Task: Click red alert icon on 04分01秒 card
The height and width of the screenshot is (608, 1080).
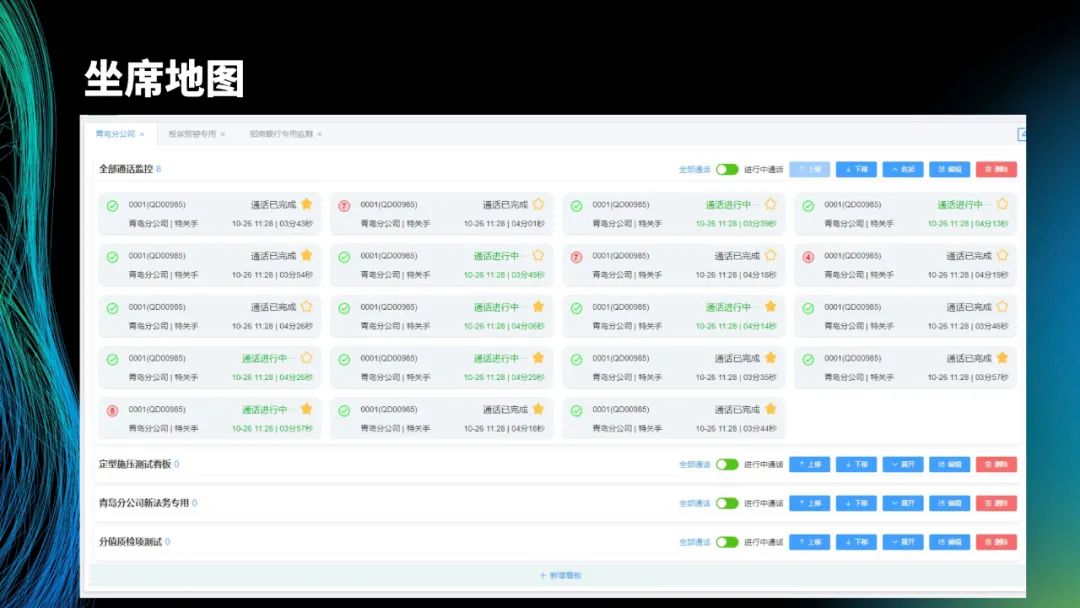Action: (x=344, y=206)
